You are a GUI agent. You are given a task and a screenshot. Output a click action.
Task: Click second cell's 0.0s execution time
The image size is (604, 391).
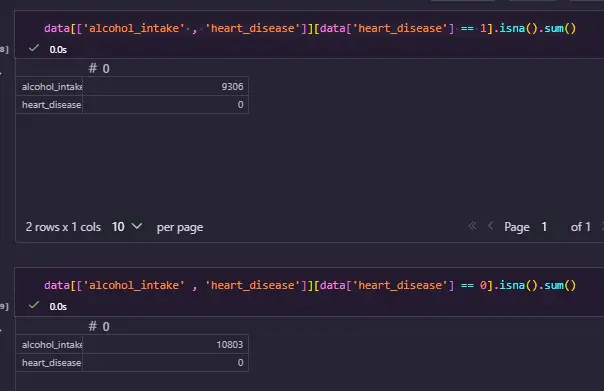(x=58, y=307)
